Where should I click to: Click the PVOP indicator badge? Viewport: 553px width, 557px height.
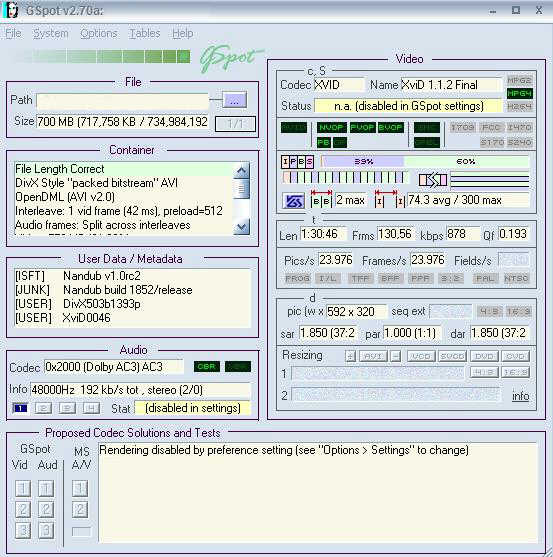point(362,127)
